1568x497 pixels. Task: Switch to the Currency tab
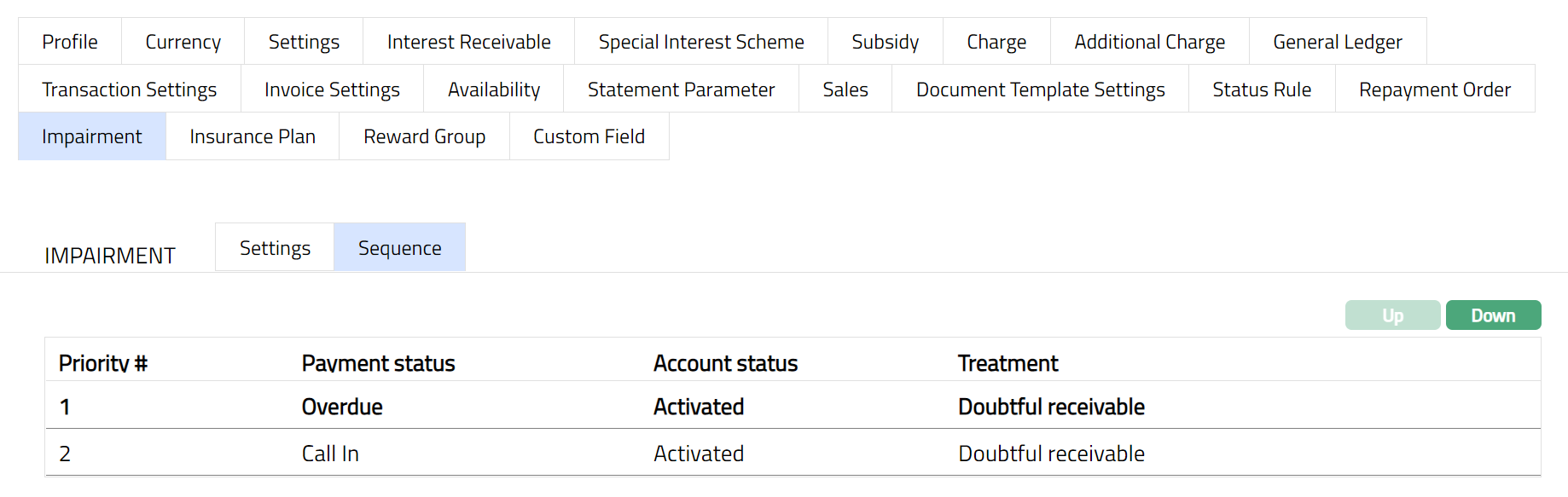click(x=183, y=42)
